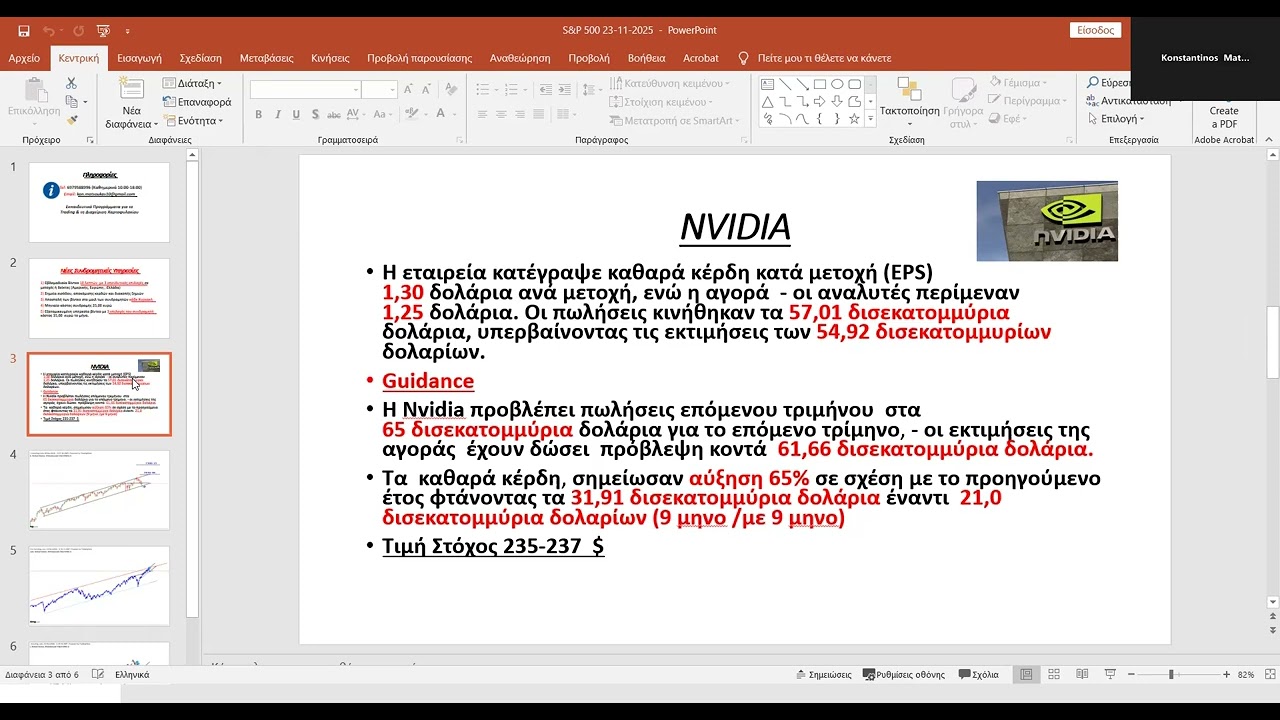Open the font size combo box

point(380,90)
